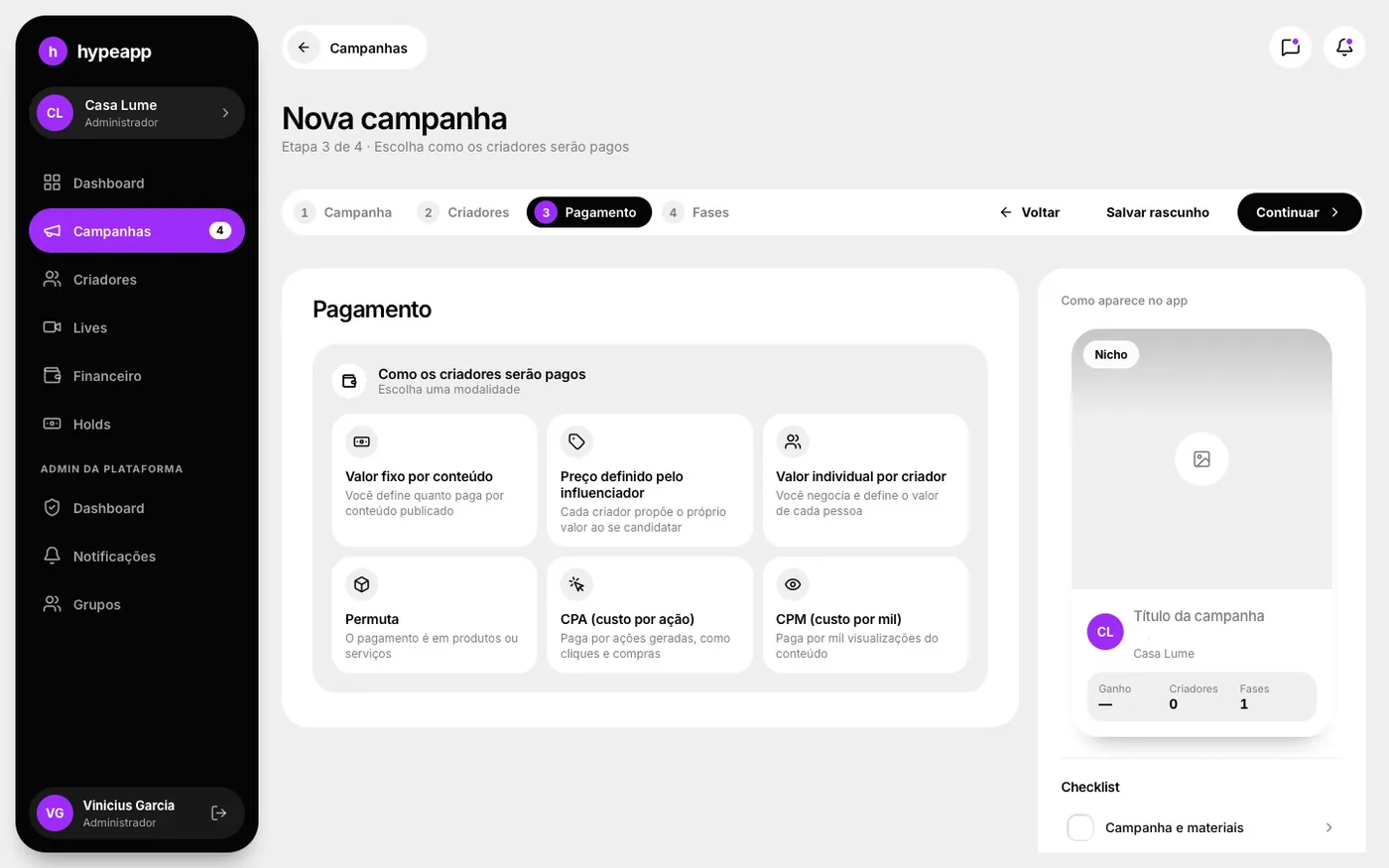
Task: Click the Campanhas count badge 4
Action: 220,230
